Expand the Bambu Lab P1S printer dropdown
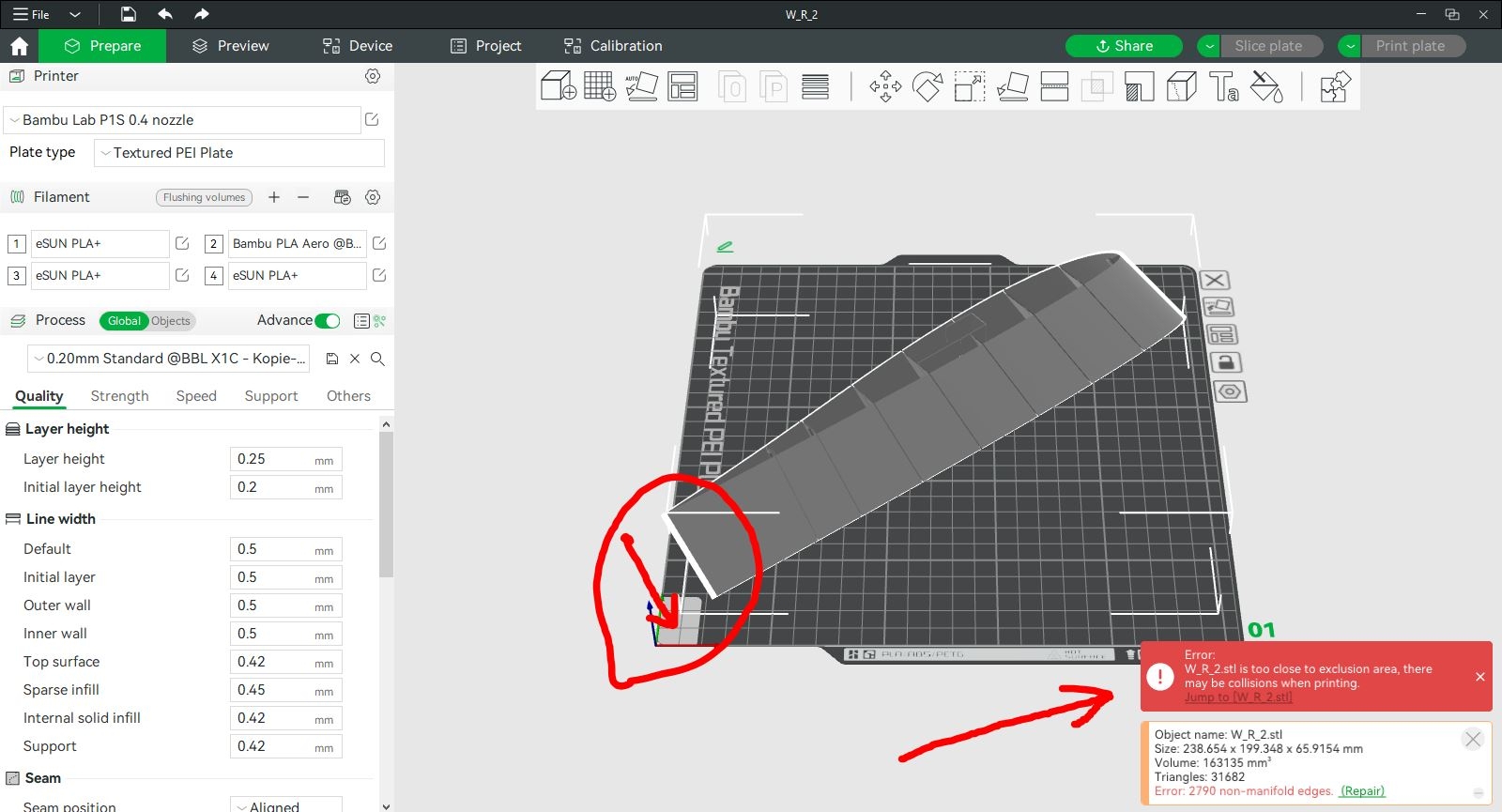The height and width of the screenshot is (812, 1502). 182,120
